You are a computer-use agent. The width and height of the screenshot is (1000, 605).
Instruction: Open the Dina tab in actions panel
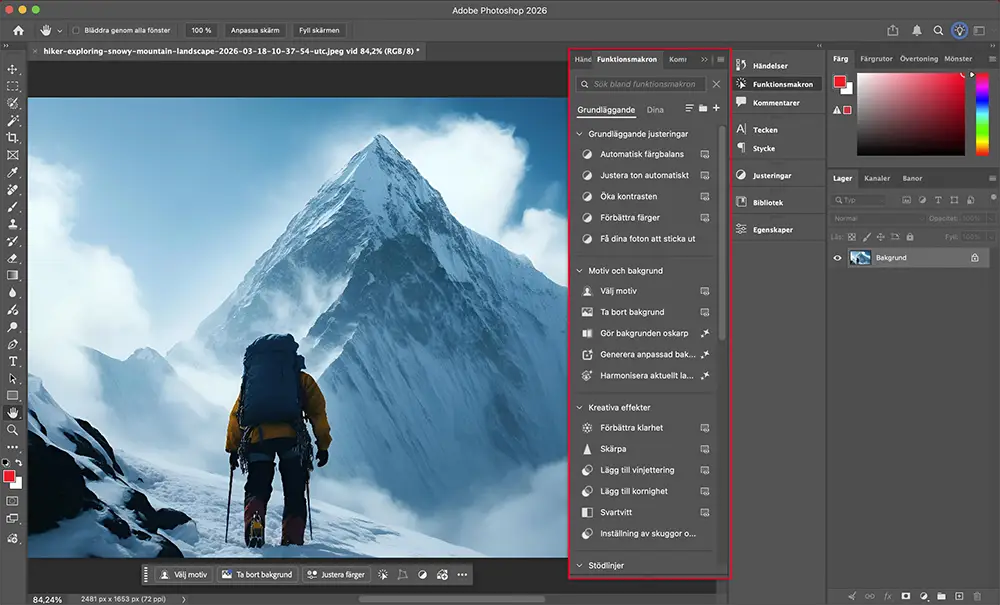(655, 109)
